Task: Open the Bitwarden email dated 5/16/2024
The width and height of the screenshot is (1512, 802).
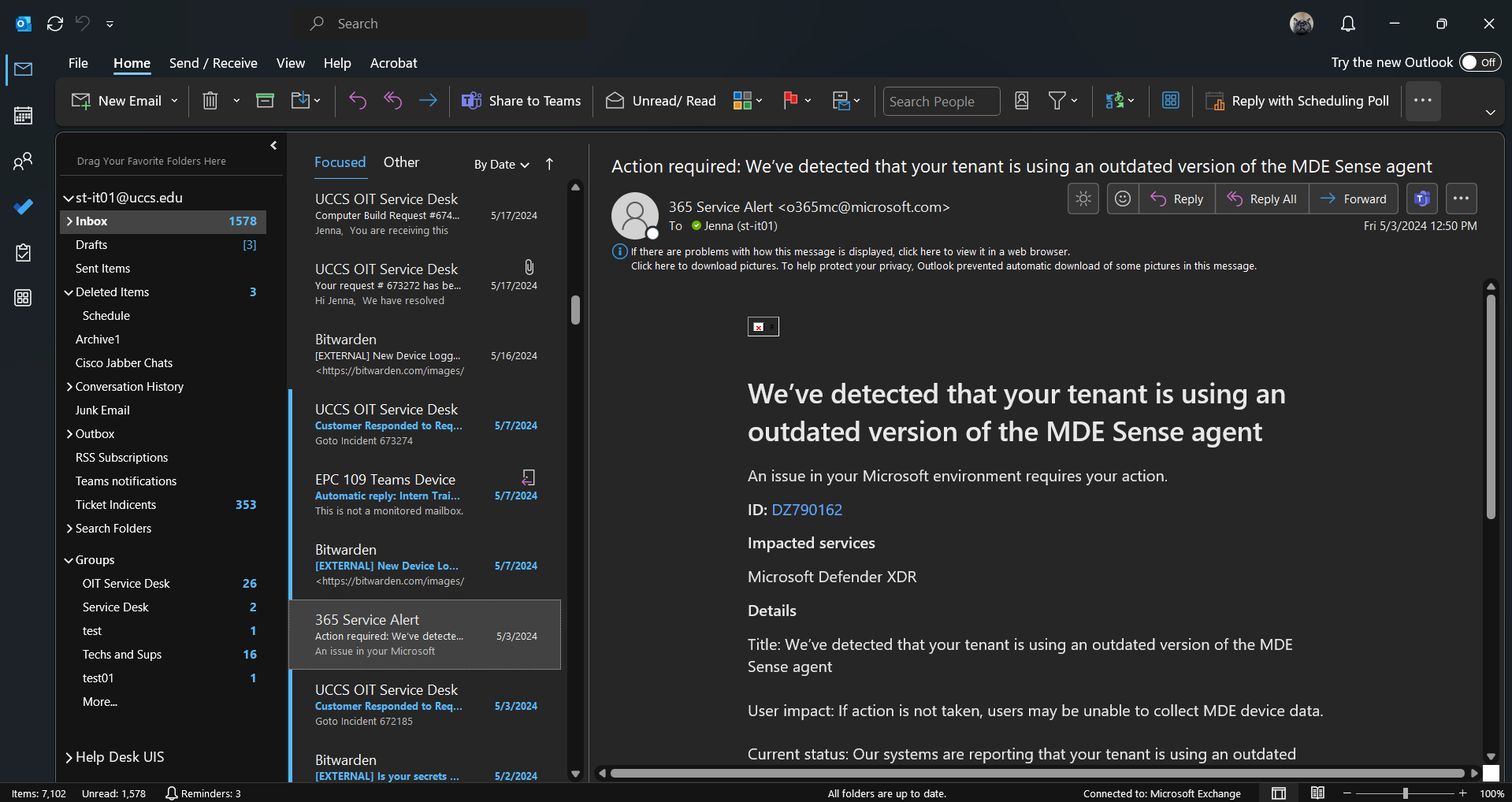Action: 426,355
